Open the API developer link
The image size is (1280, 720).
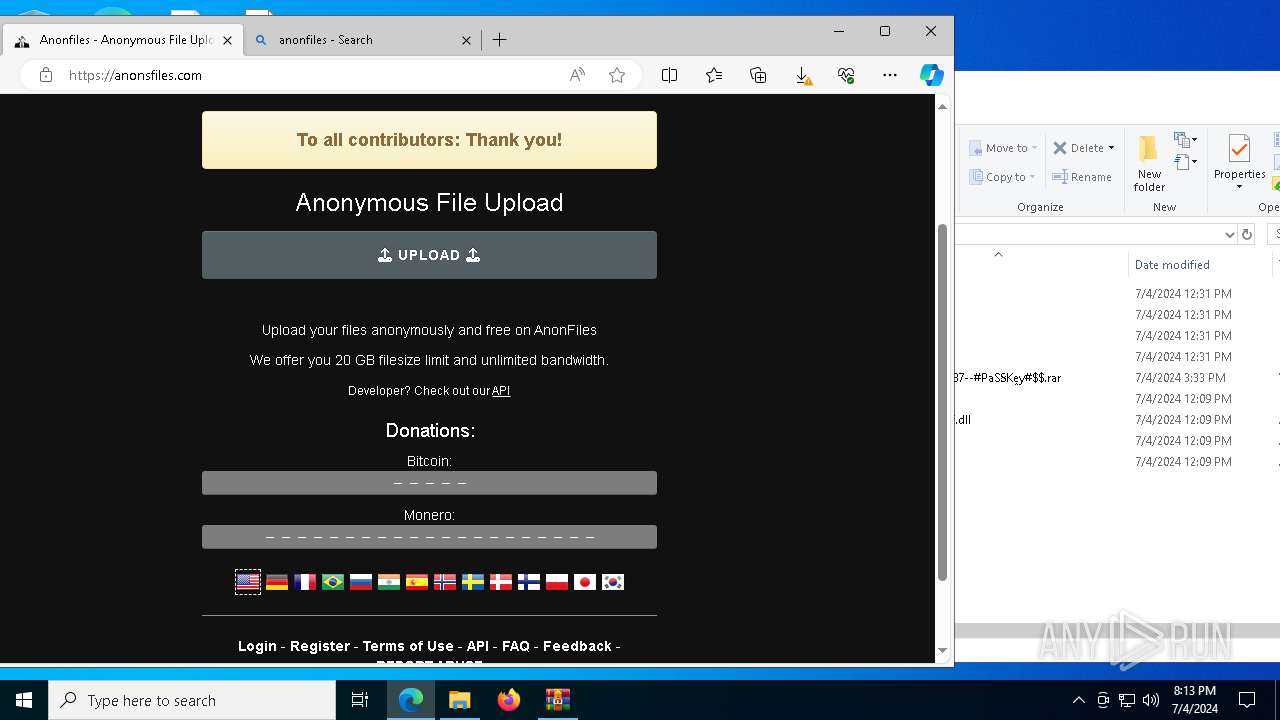click(501, 391)
